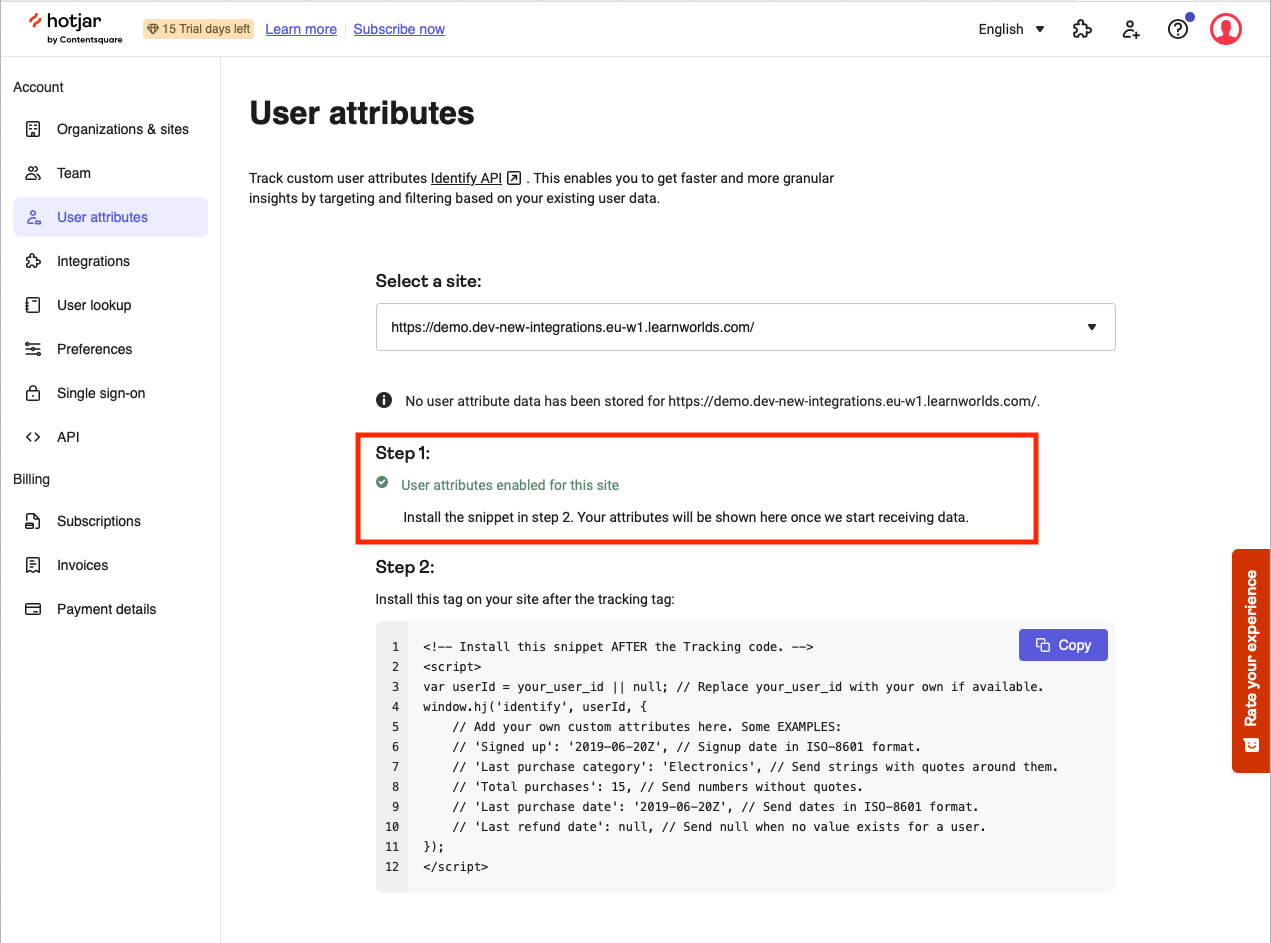Click the Hotjar logo
Image resolution: width=1271 pixels, height=943 pixels.
(75, 28)
